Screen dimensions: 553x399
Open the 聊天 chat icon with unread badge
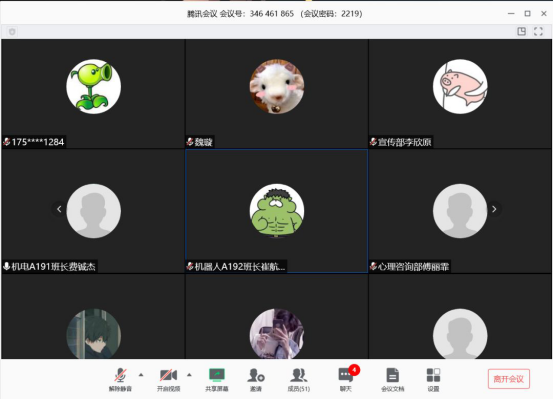pyautogui.click(x=346, y=379)
